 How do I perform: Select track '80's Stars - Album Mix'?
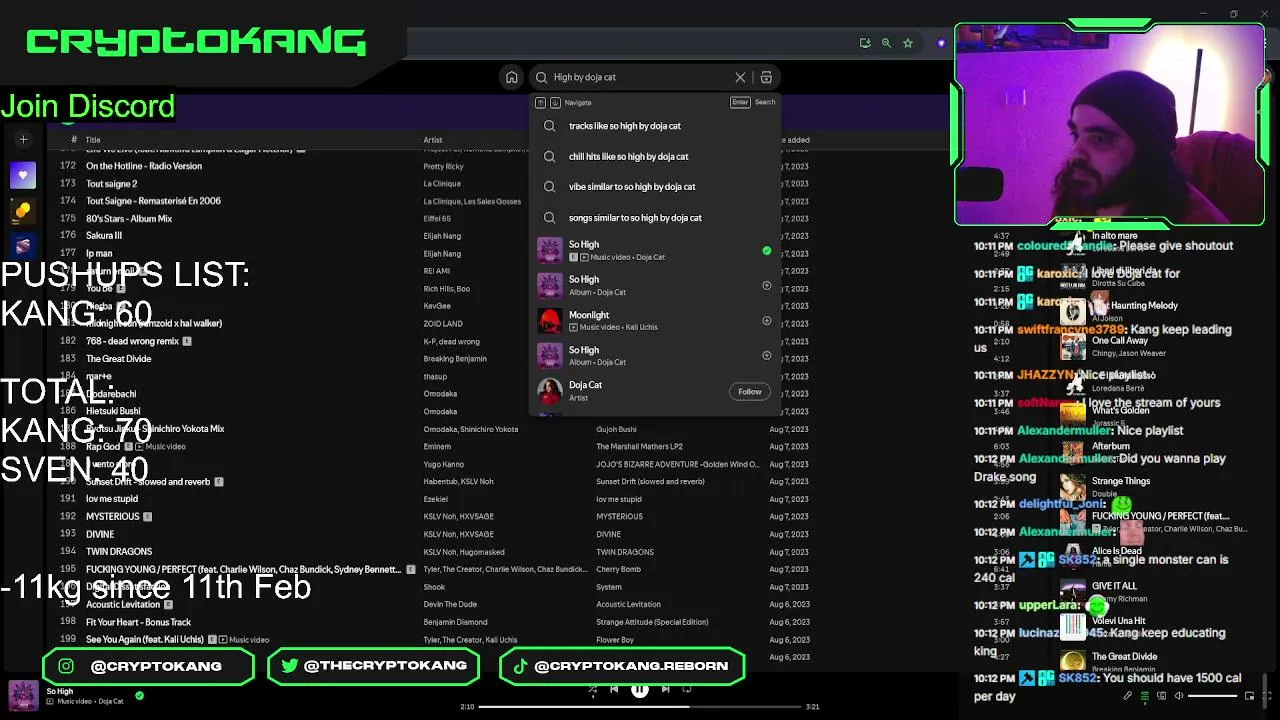point(129,219)
